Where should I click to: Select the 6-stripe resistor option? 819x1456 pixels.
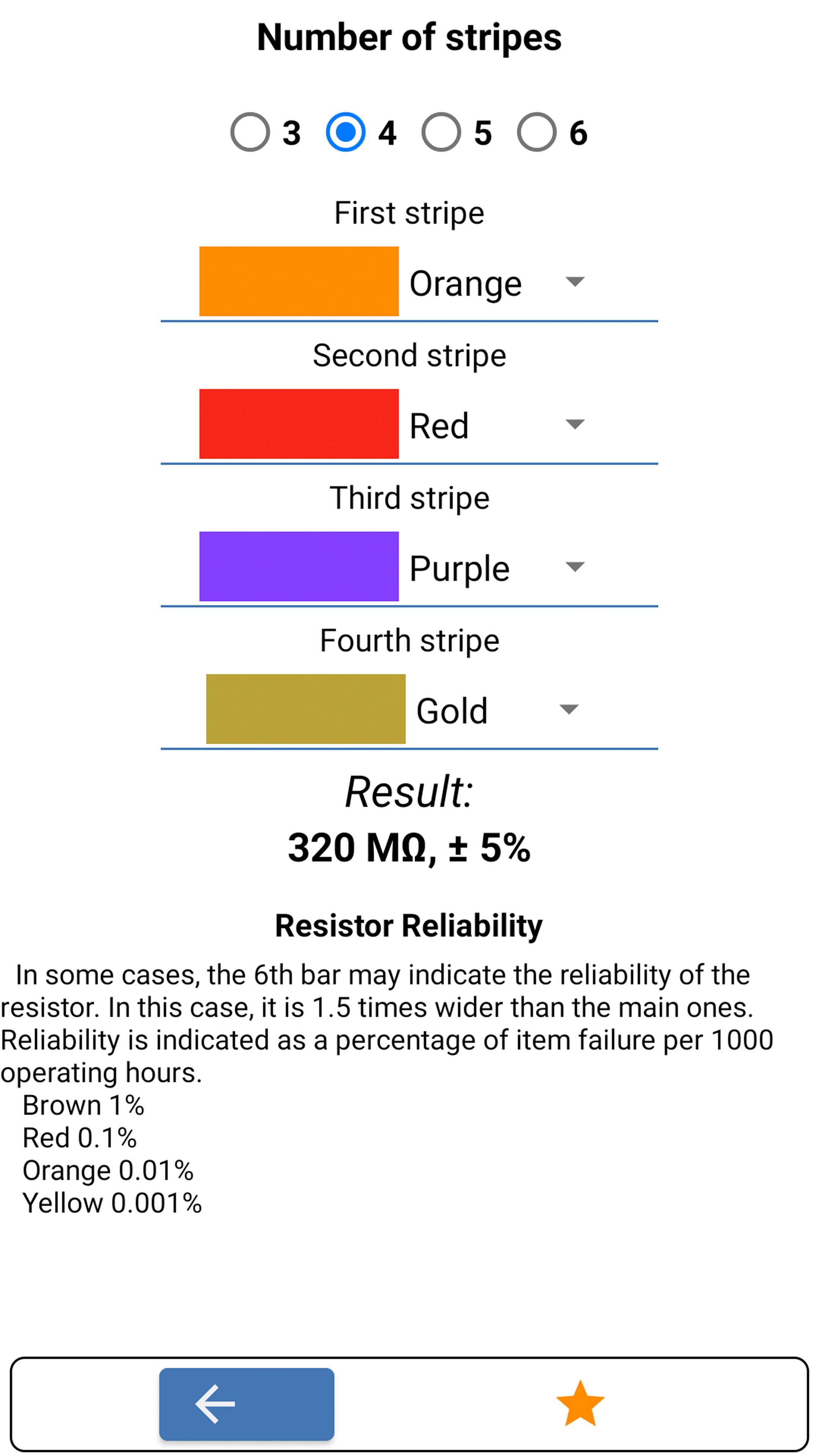[x=536, y=131]
